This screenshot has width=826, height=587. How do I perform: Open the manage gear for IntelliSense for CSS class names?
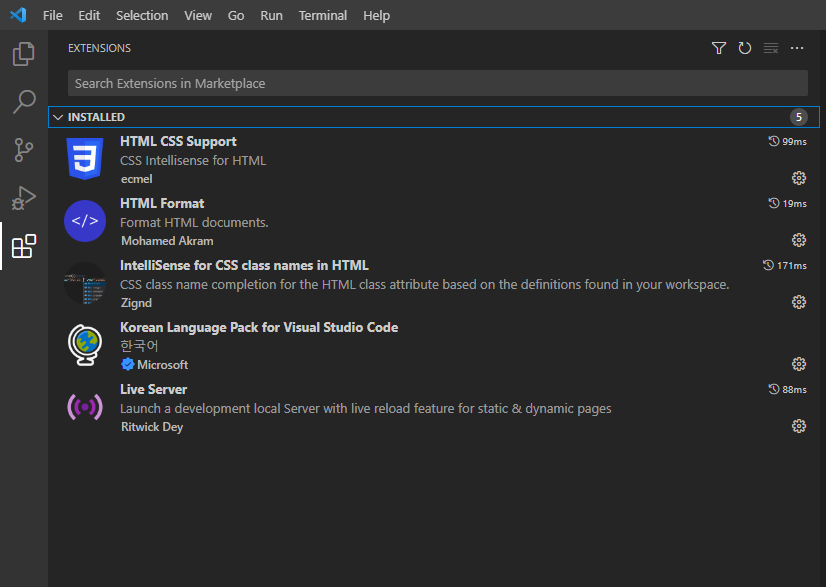799,302
